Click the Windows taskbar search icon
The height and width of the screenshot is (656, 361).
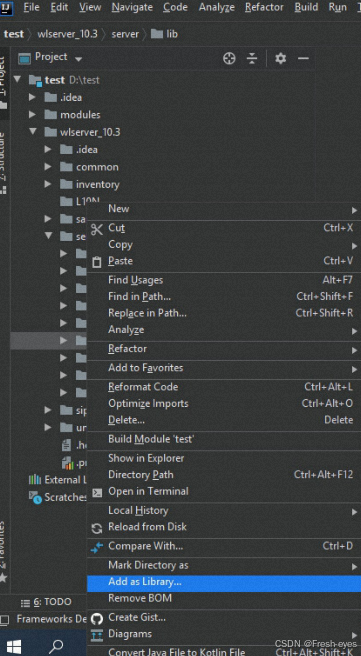tap(56, 646)
